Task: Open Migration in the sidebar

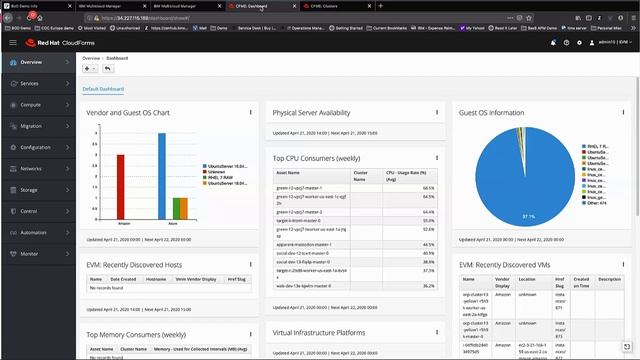Action: tap(39, 126)
